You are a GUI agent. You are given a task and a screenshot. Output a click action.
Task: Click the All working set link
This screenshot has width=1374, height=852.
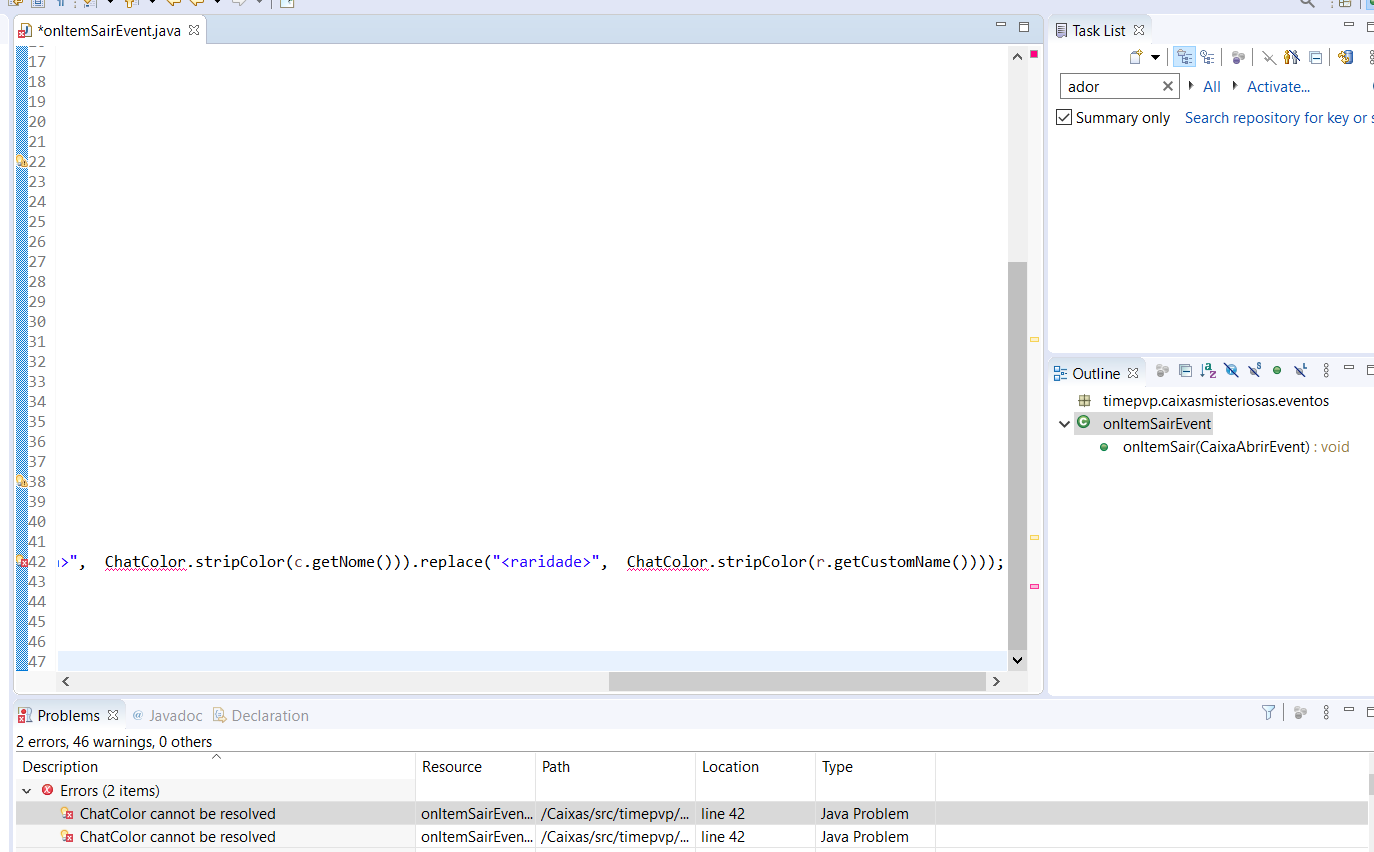point(1211,87)
